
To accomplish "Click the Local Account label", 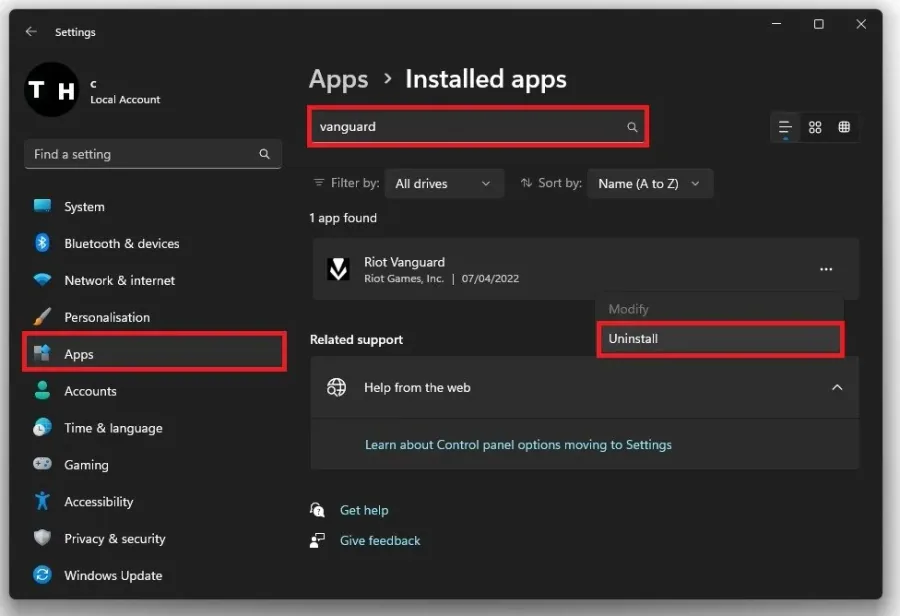I will (125, 99).
